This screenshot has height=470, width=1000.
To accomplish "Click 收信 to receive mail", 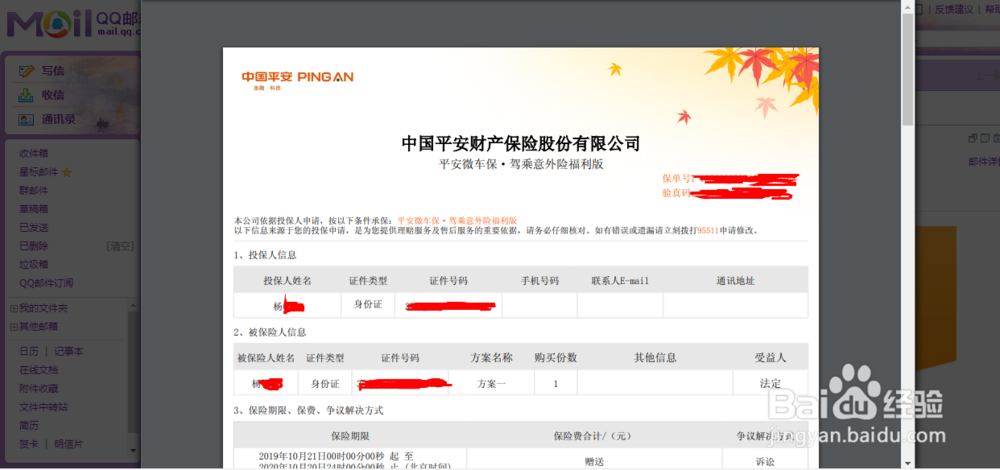I will coord(53,95).
